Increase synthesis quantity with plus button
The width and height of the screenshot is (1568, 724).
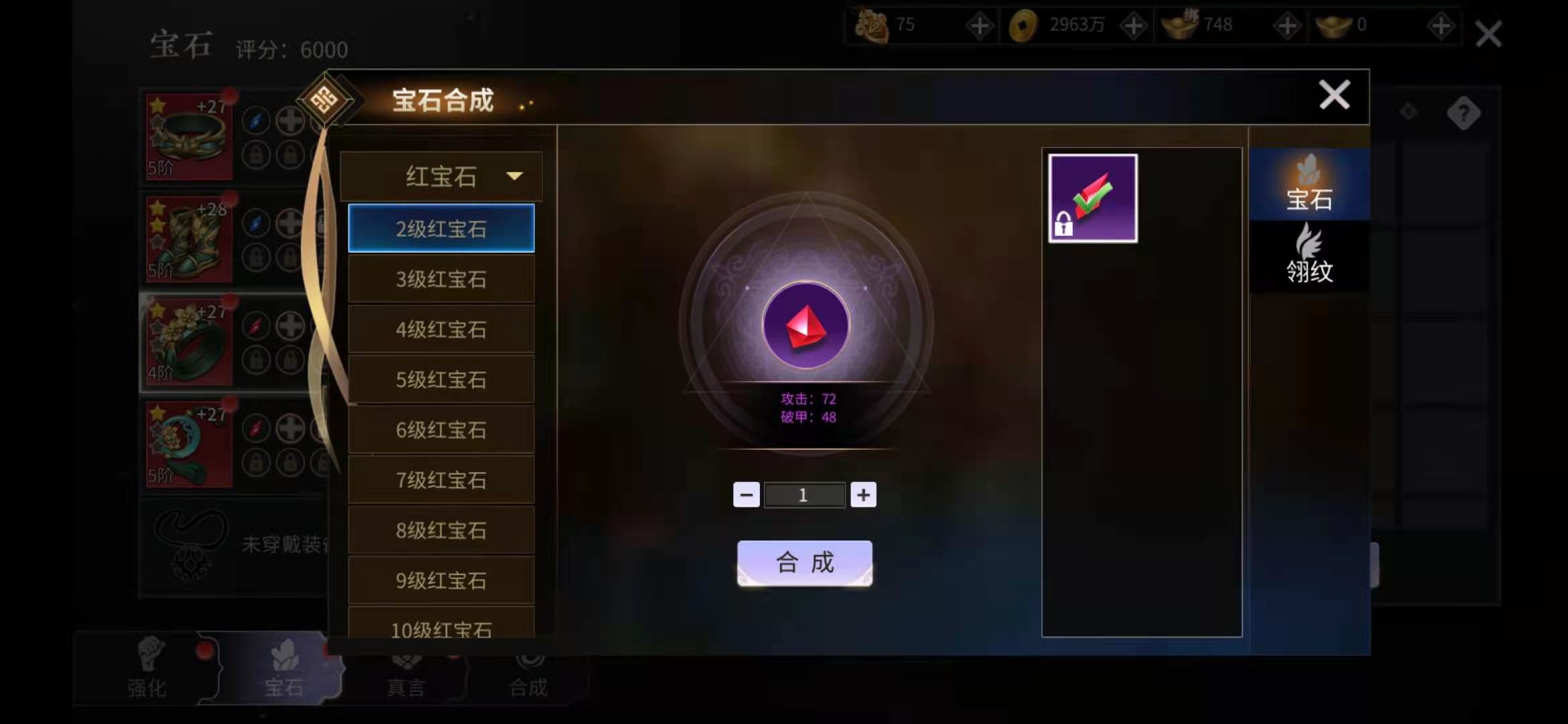pos(863,495)
